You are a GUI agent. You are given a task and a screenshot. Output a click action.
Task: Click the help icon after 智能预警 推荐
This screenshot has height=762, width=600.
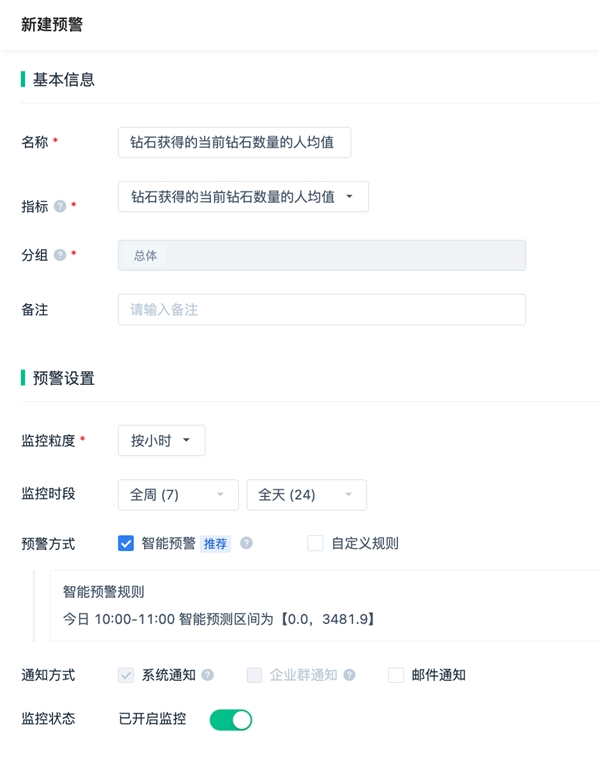click(x=246, y=543)
